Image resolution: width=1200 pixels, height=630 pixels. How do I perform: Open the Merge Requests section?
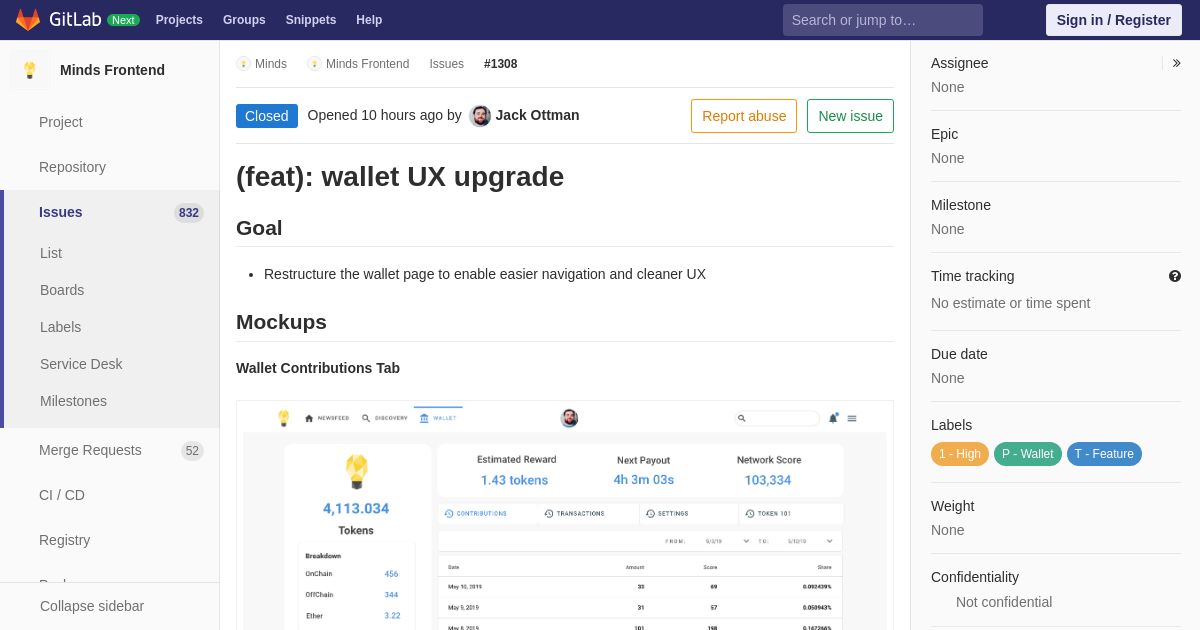(x=90, y=450)
